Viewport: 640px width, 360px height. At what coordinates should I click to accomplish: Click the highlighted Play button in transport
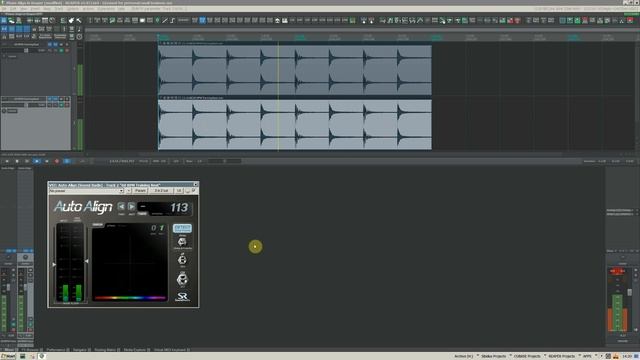[x=37, y=161]
